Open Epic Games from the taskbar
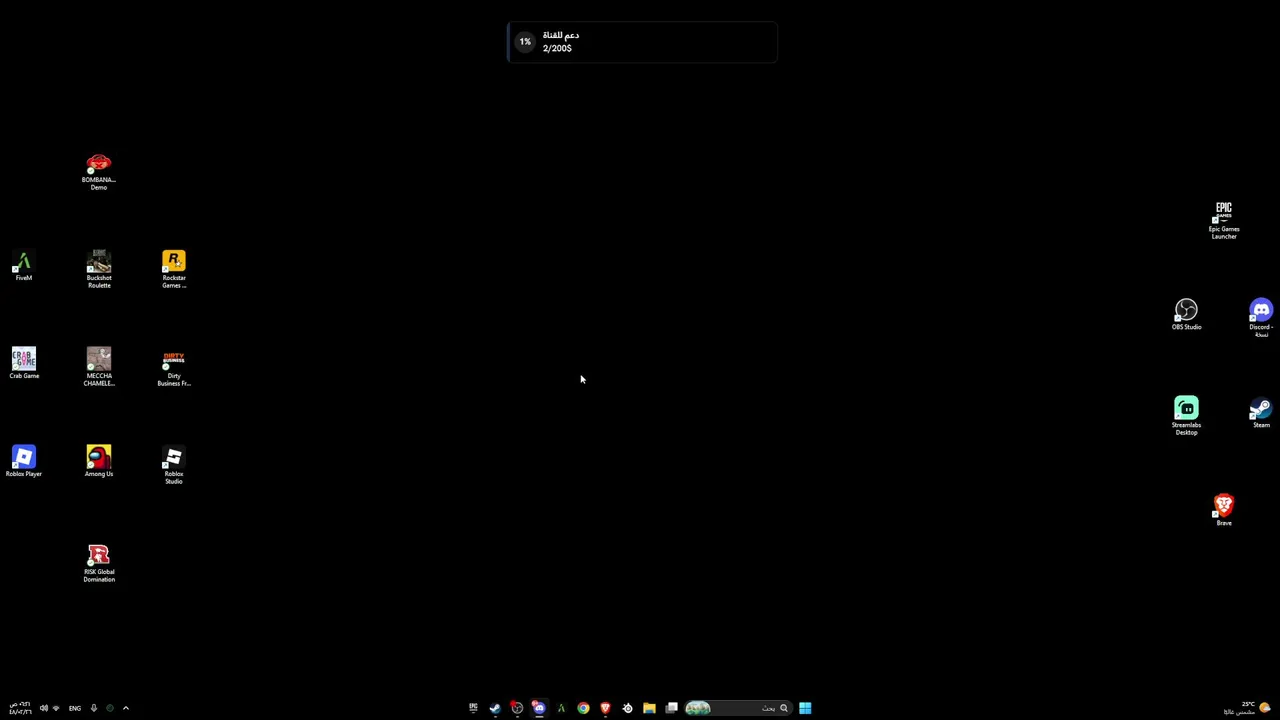Screen dimensions: 1280x720 click(473, 708)
